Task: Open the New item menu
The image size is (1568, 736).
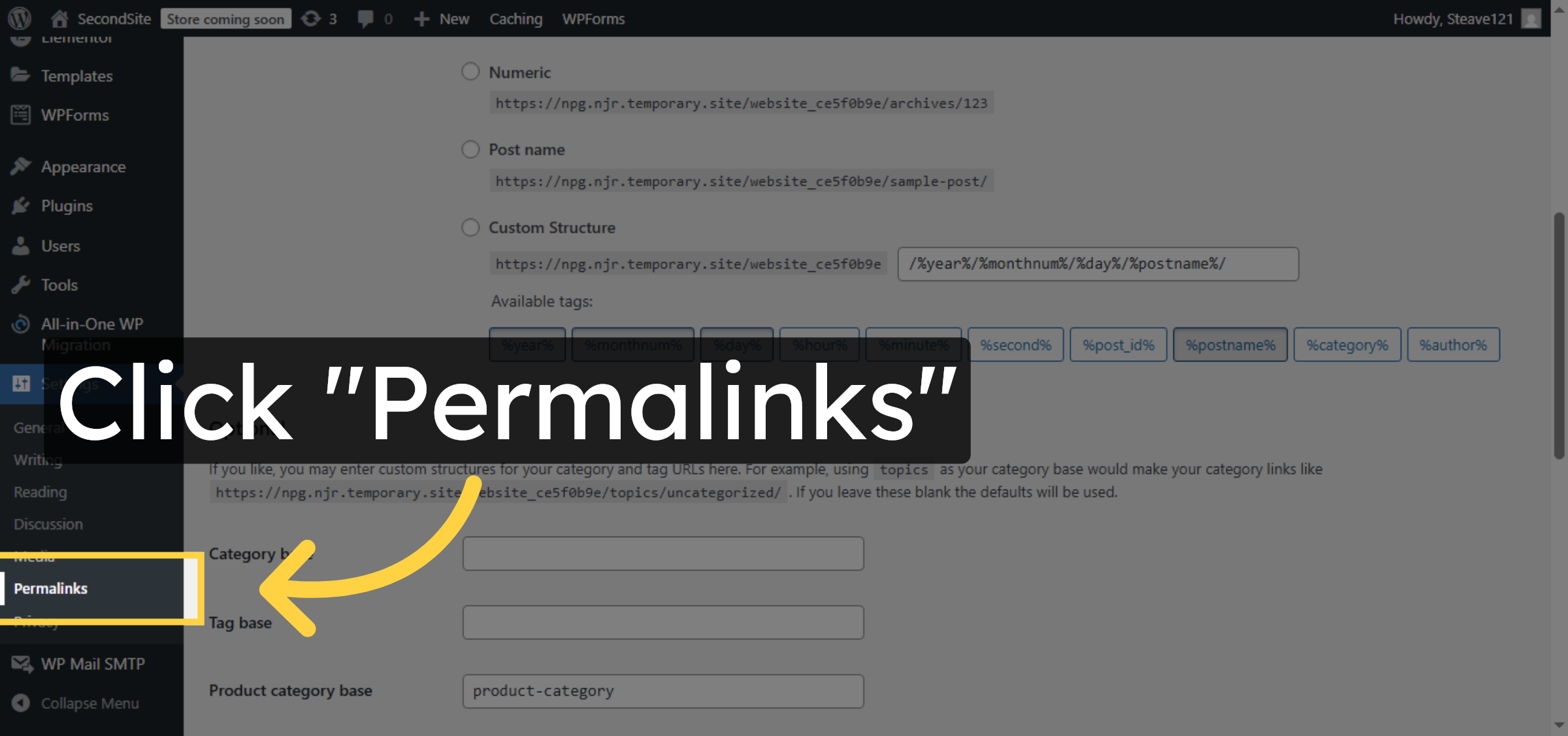Action: pos(442,18)
